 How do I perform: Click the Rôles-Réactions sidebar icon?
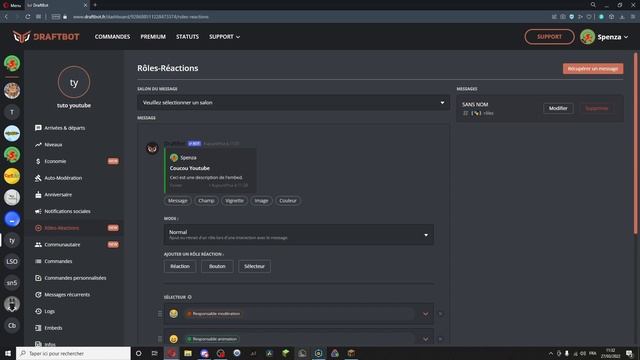(38, 228)
